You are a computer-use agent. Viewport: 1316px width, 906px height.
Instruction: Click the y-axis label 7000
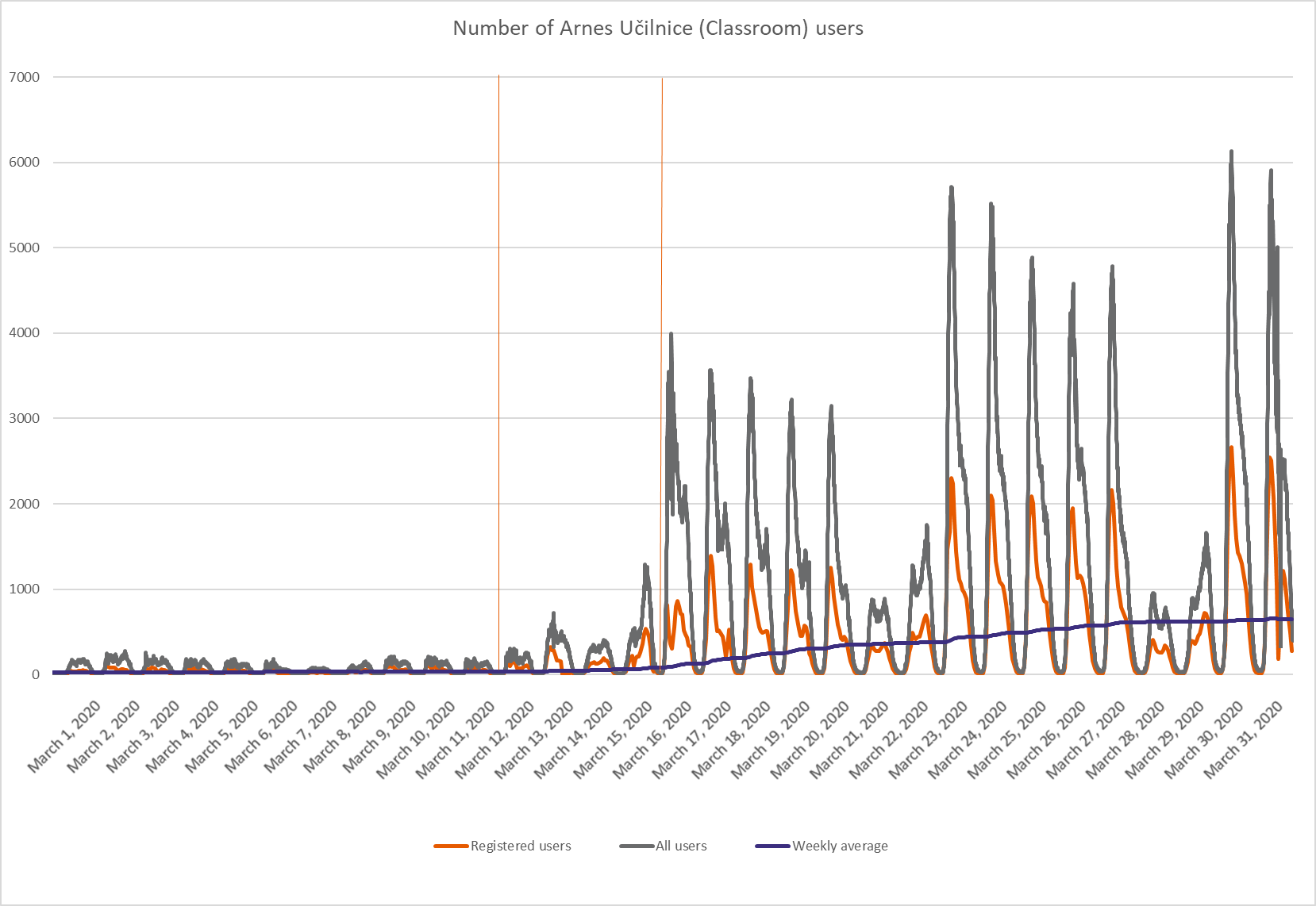click(24, 77)
